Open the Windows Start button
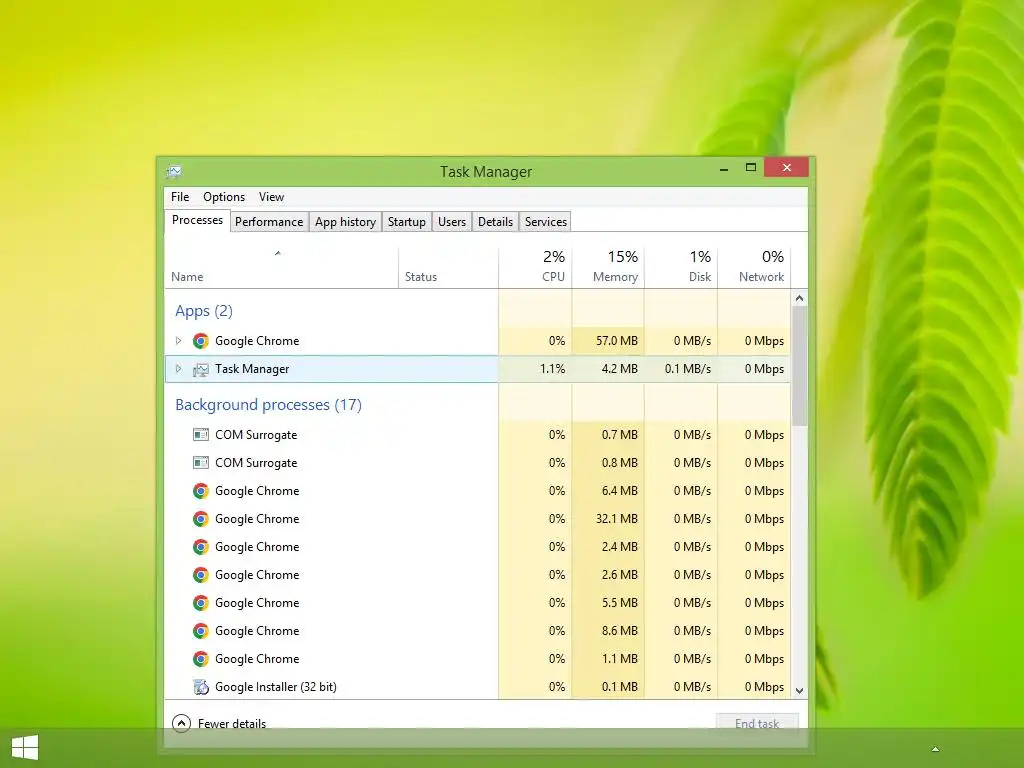The height and width of the screenshot is (768, 1024). pos(25,747)
